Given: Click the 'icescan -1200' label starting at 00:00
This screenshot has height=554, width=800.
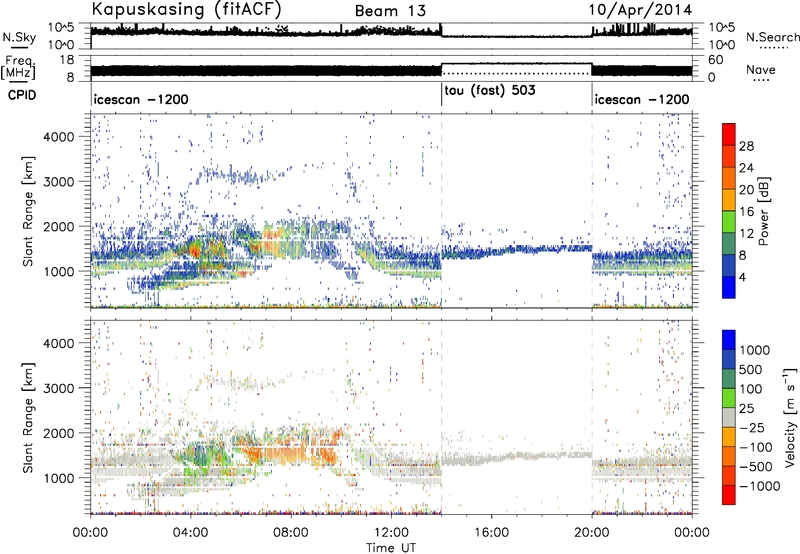Looking at the screenshot, I should [141, 99].
